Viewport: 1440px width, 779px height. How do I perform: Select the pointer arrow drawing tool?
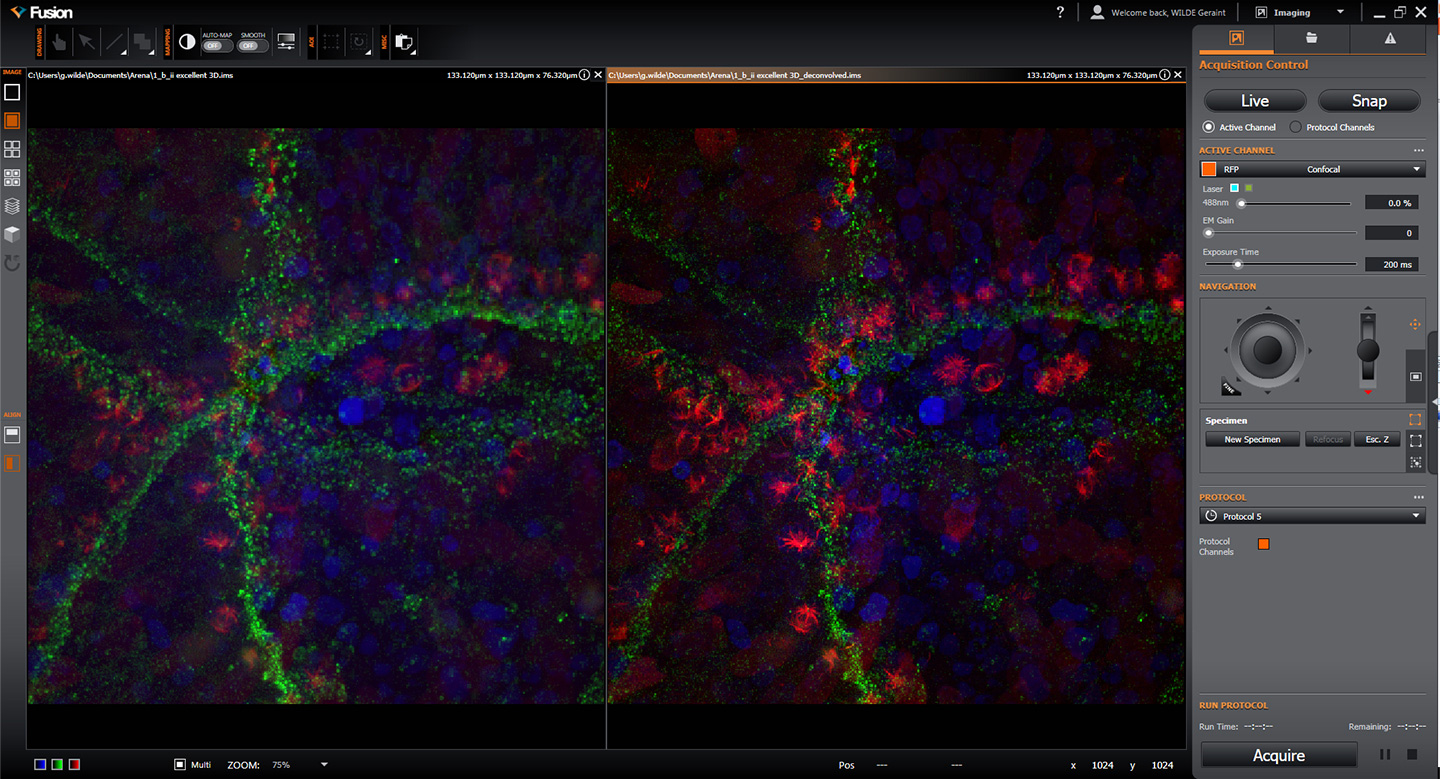pos(85,42)
